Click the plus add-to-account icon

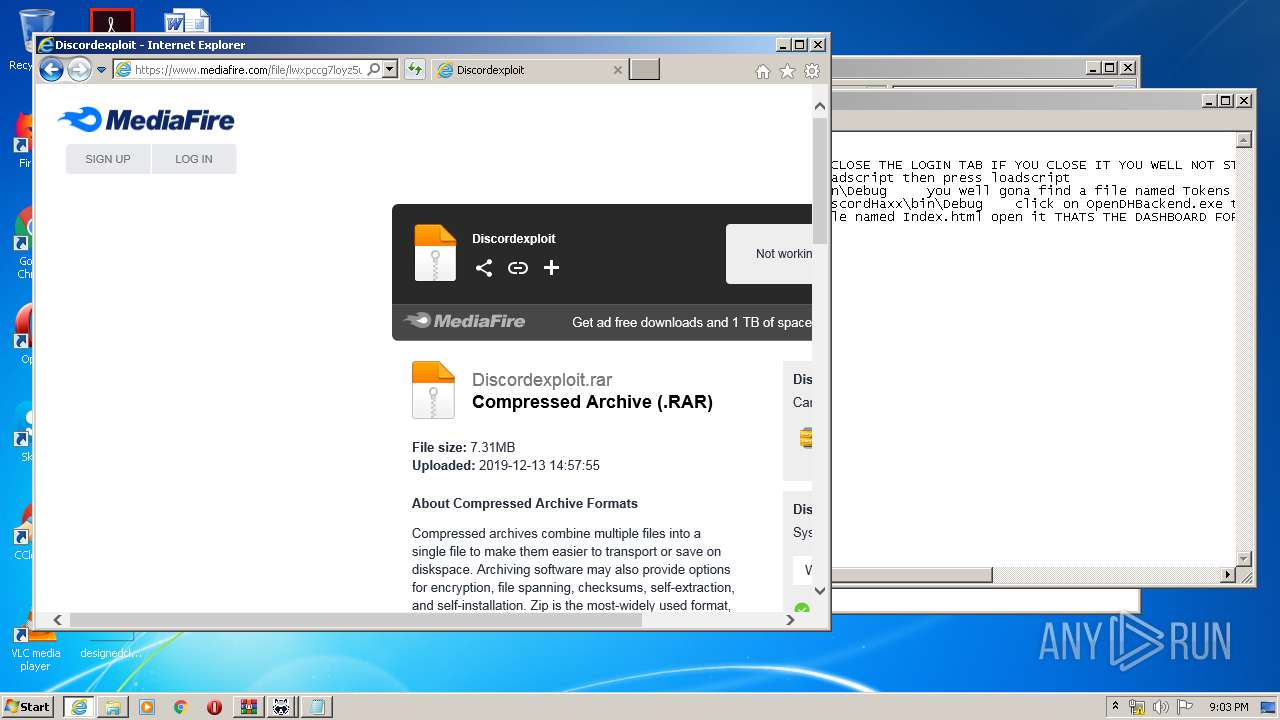[x=551, y=267]
